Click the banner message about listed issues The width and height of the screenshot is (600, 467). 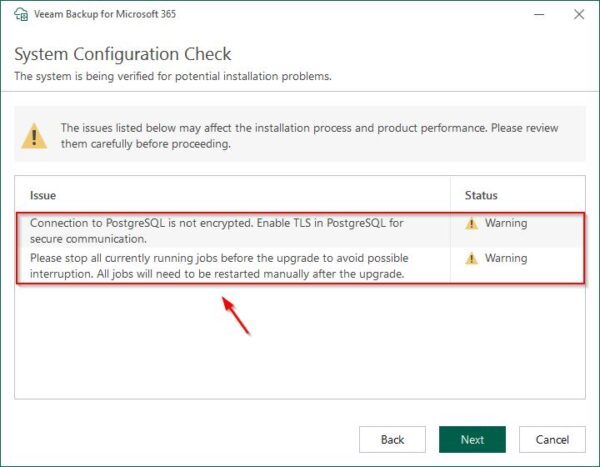(309, 136)
